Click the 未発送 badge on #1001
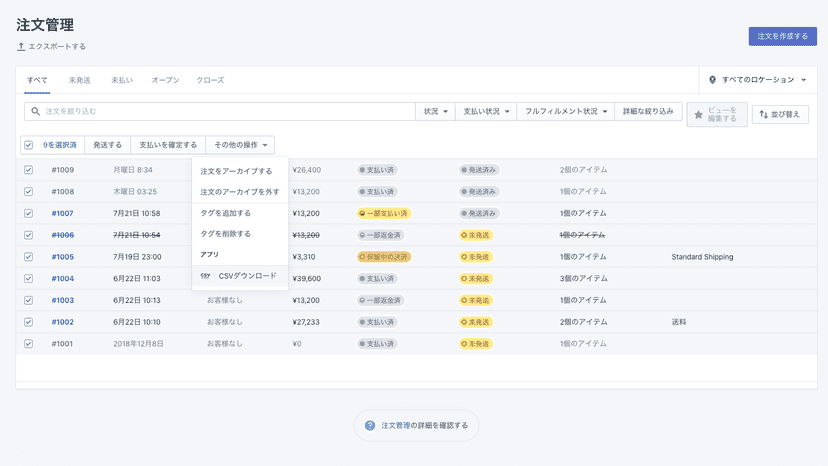Viewport: 828px width, 466px height. 476,343
